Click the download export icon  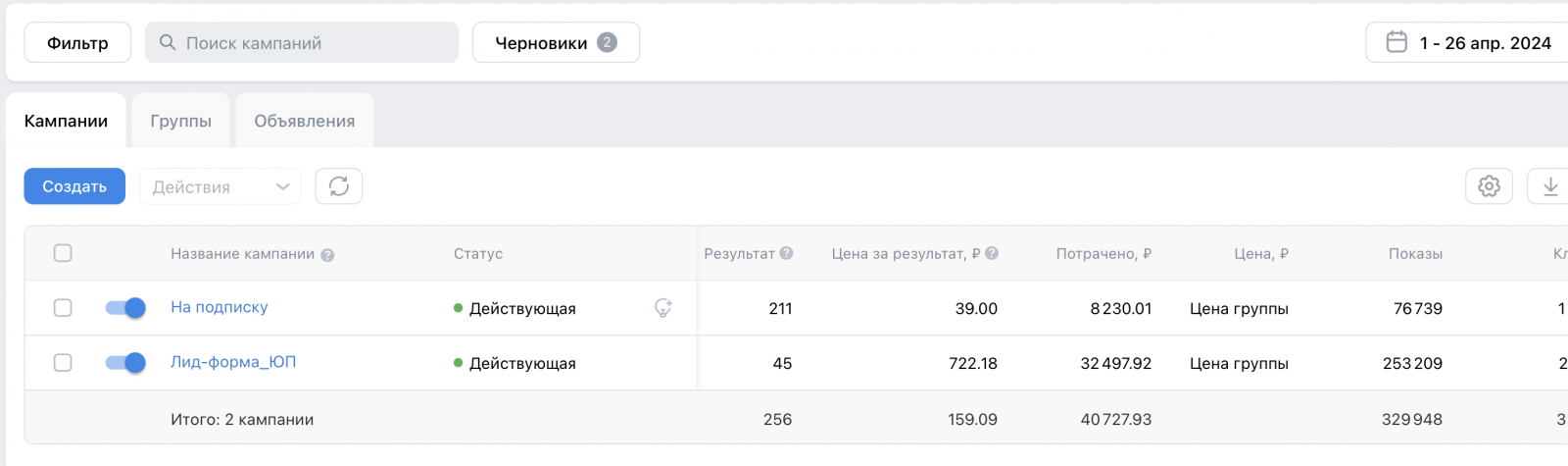click(1550, 186)
